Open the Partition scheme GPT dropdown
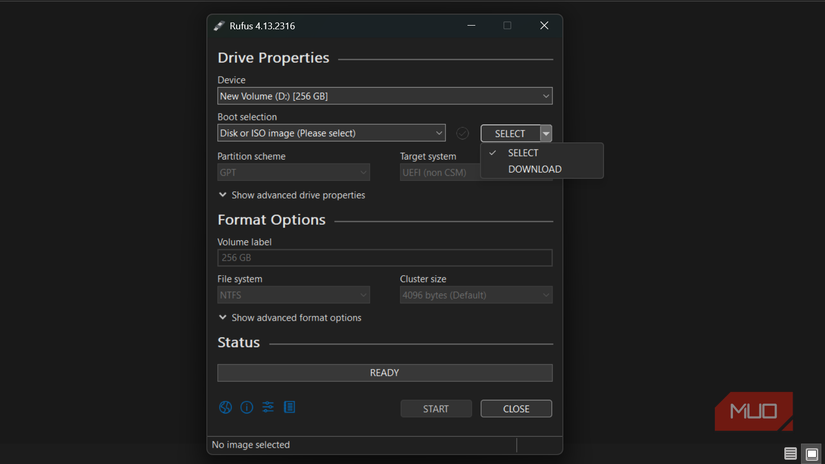825x464 pixels. pyautogui.click(x=294, y=173)
